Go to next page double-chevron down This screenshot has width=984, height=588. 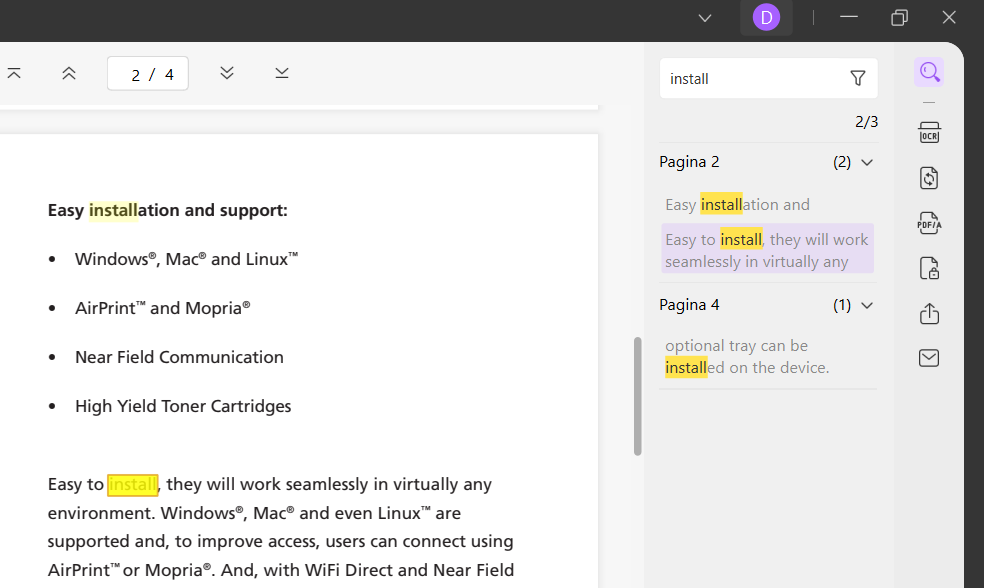point(227,73)
